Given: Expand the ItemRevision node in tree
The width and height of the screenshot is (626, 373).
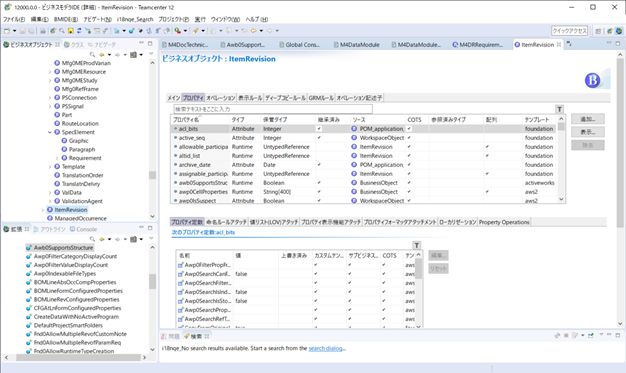Looking at the screenshot, I should click(42, 210).
